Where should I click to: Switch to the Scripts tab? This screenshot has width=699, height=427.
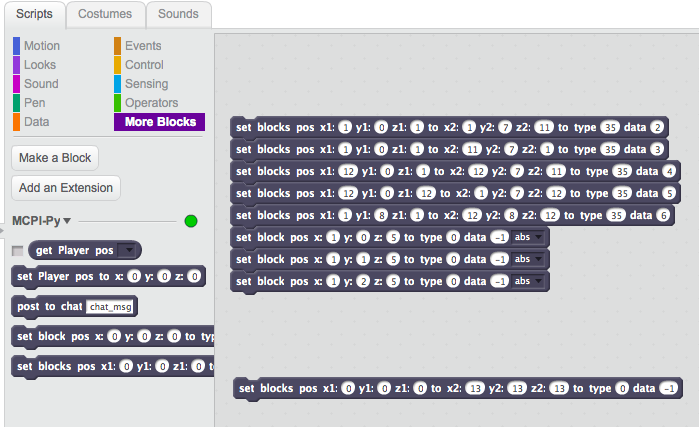click(34, 14)
